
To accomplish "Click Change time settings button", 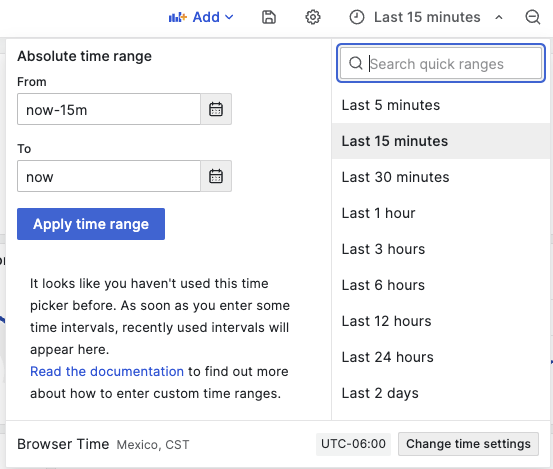I will click(468, 444).
